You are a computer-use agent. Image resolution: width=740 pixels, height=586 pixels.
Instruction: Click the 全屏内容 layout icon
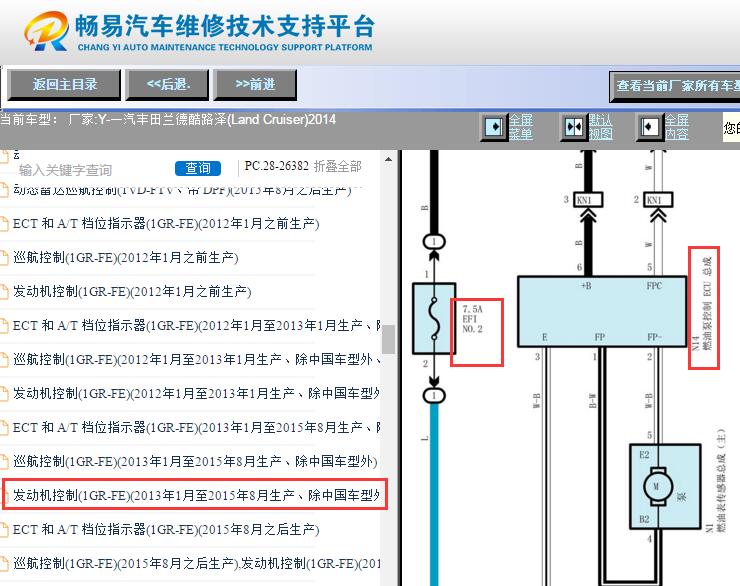[x=649, y=127]
